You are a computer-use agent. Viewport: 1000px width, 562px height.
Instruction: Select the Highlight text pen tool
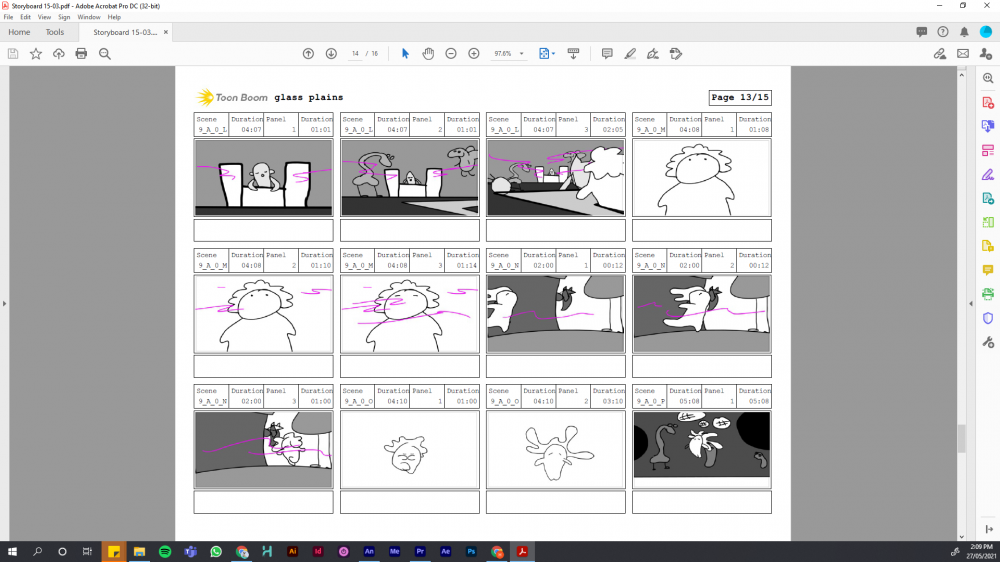(x=630, y=53)
